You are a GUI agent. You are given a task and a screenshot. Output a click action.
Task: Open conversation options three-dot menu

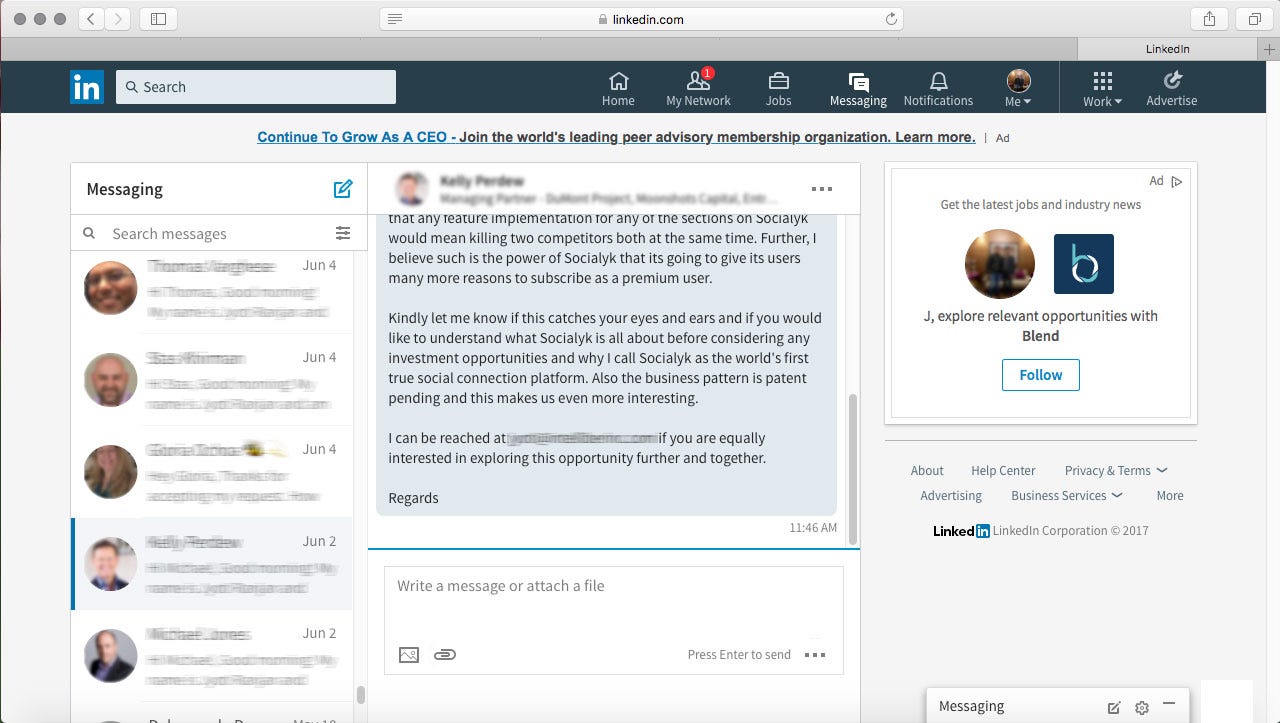pos(822,189)
